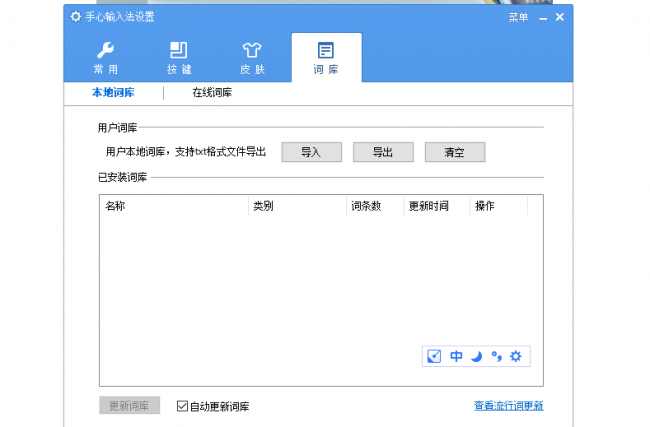Image resolution: width=650 pixels, height=427 pixels.
Task: Click the 操作 column header
Action: (x=499, y=206)
